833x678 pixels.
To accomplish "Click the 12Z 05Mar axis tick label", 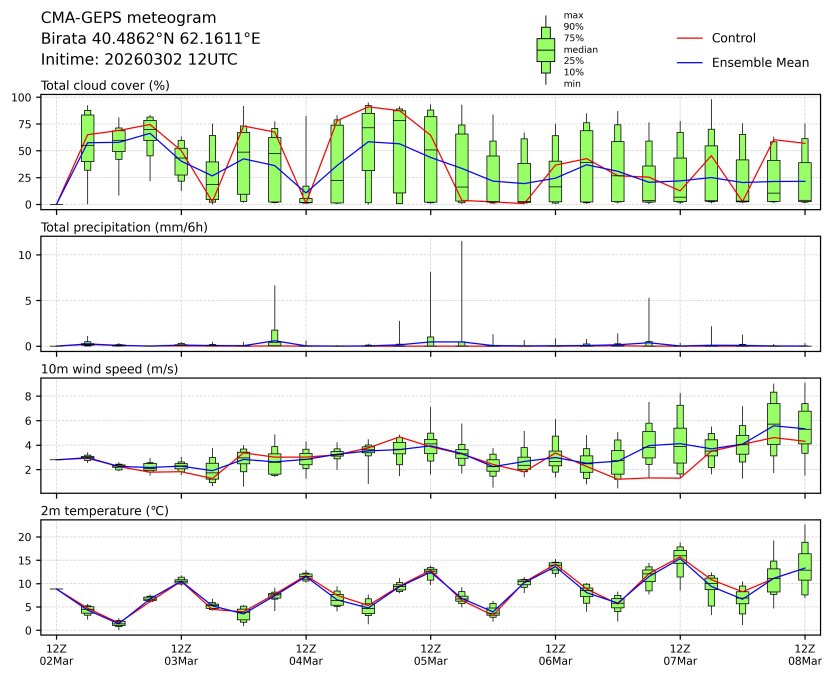I will pos(431,655).
